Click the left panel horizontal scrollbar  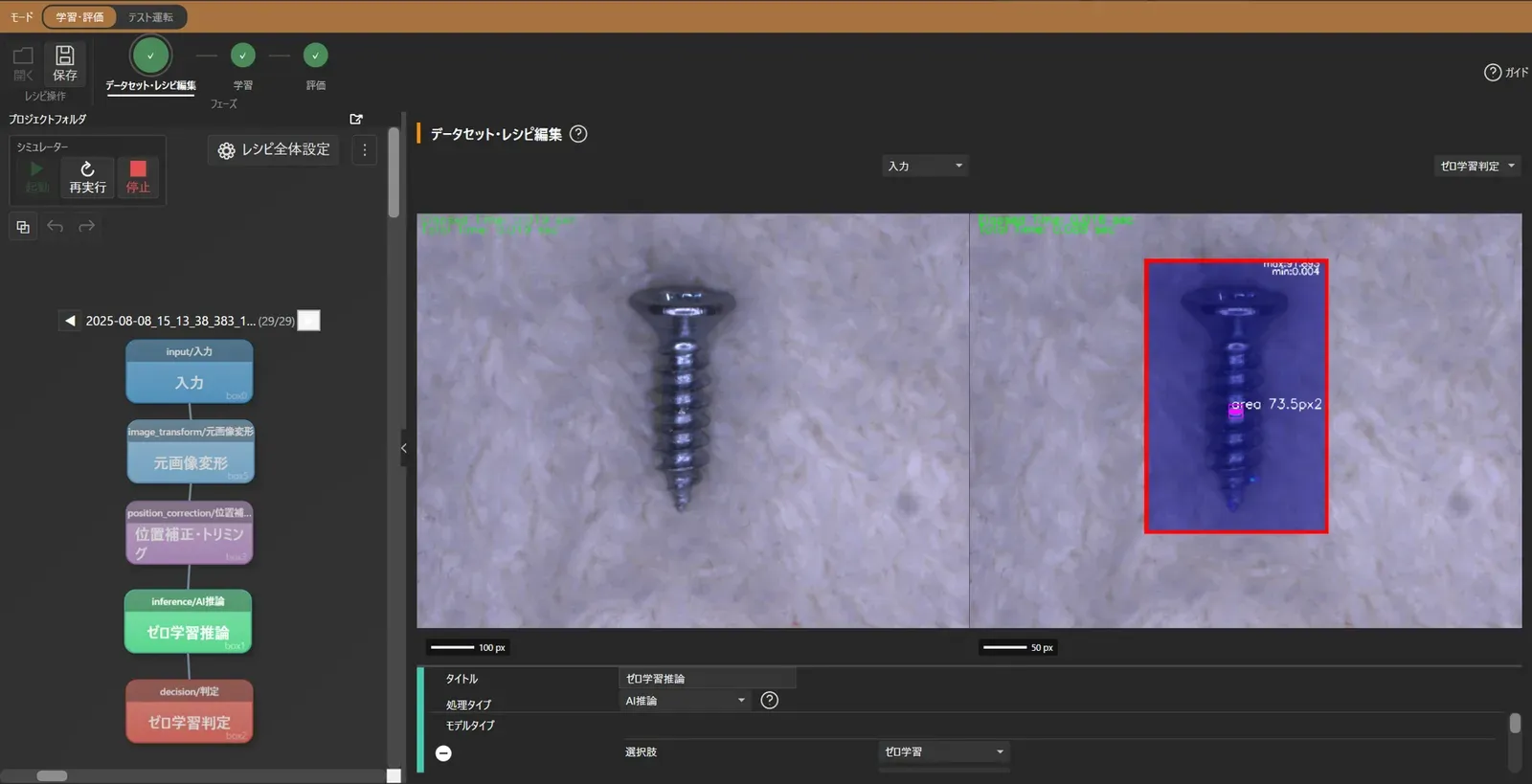(x=52, y=776)
